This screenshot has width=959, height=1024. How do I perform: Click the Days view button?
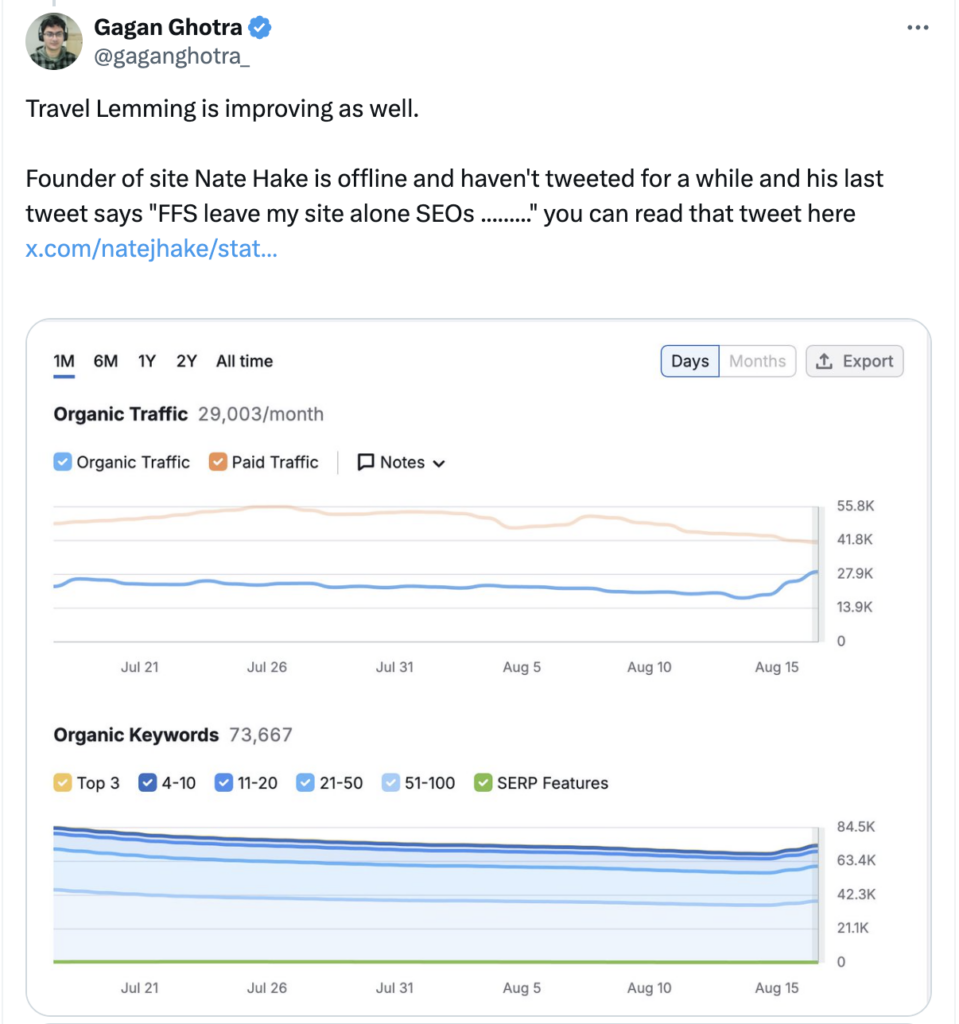tap(690, 361)
